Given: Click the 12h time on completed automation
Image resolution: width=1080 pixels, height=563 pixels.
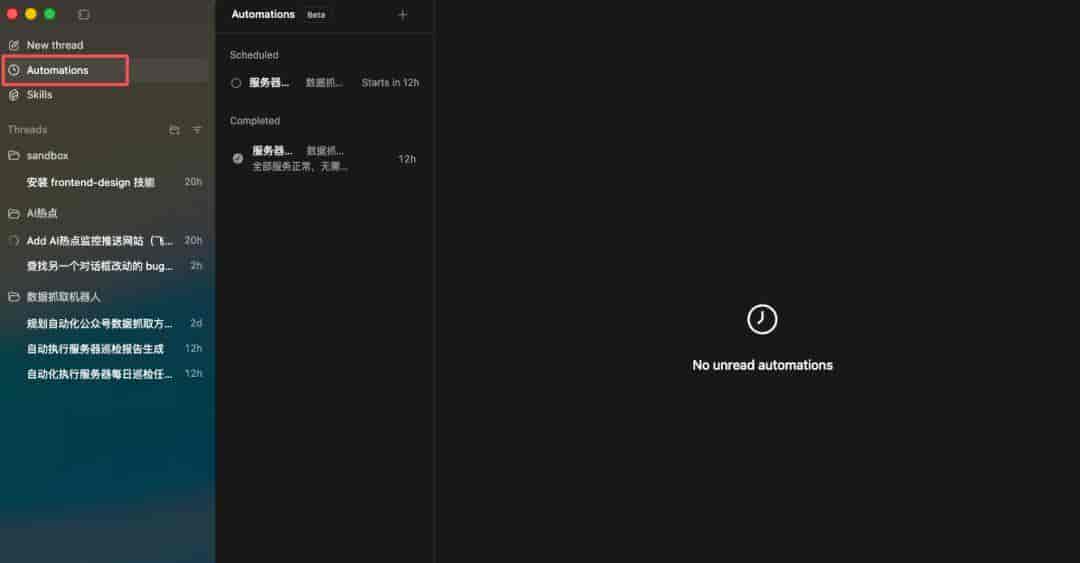Looking at the screenshot, I should tap(407, 159).
